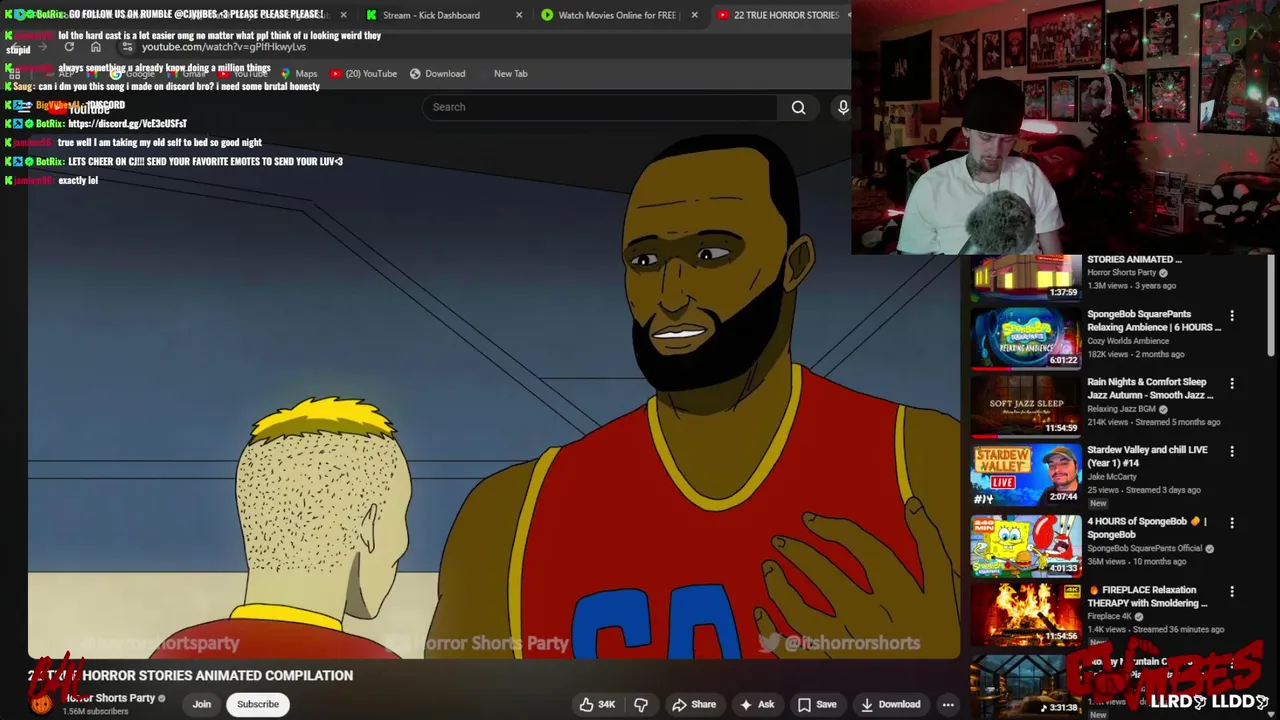The height and width of the screenshot is (720, 1280).
Task: Click Rain Nights & Comfort Sleep title
Action: (1150, 388)
